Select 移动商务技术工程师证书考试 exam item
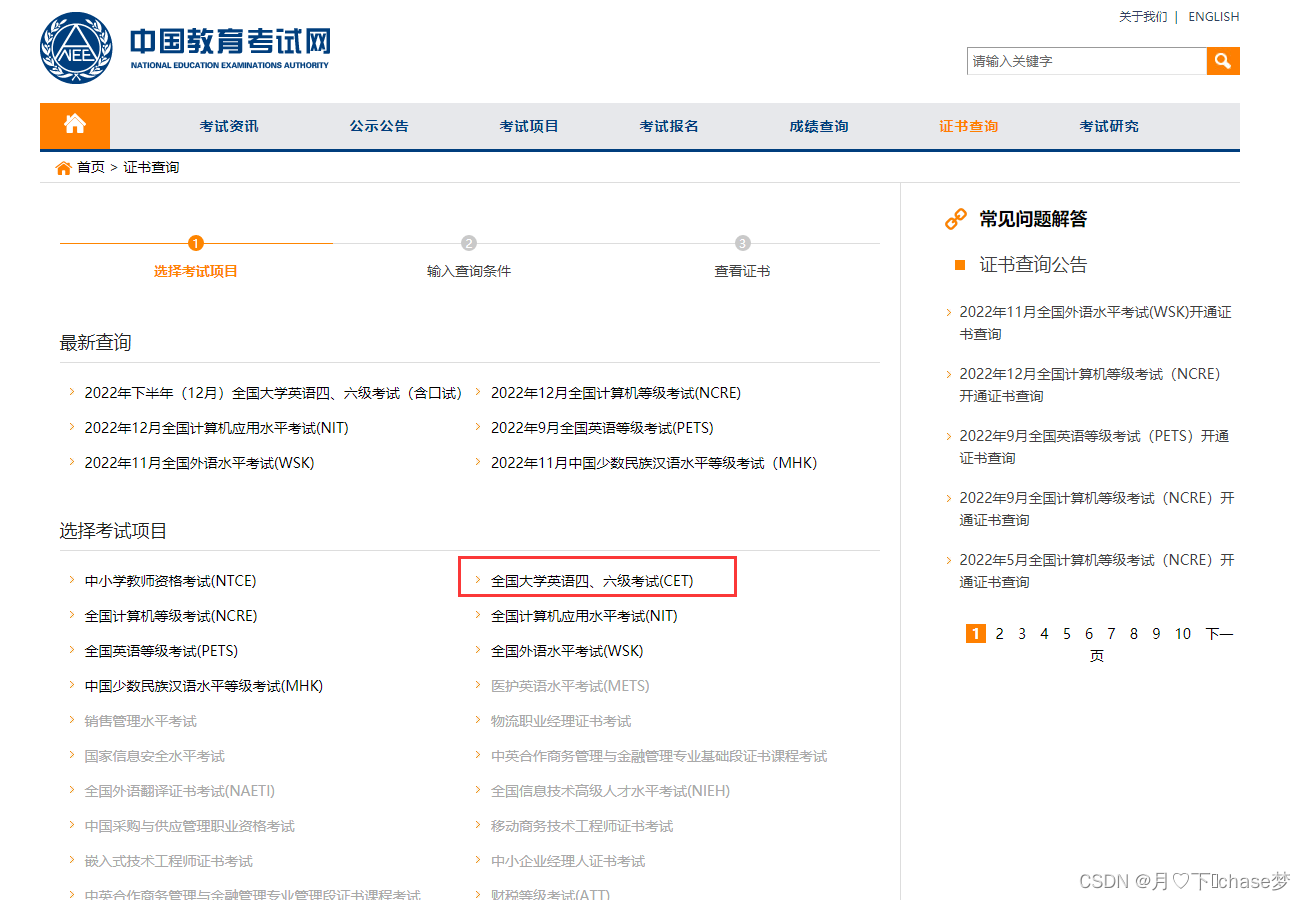This screenshot has width=1306, height=900. tap(582, 826)
